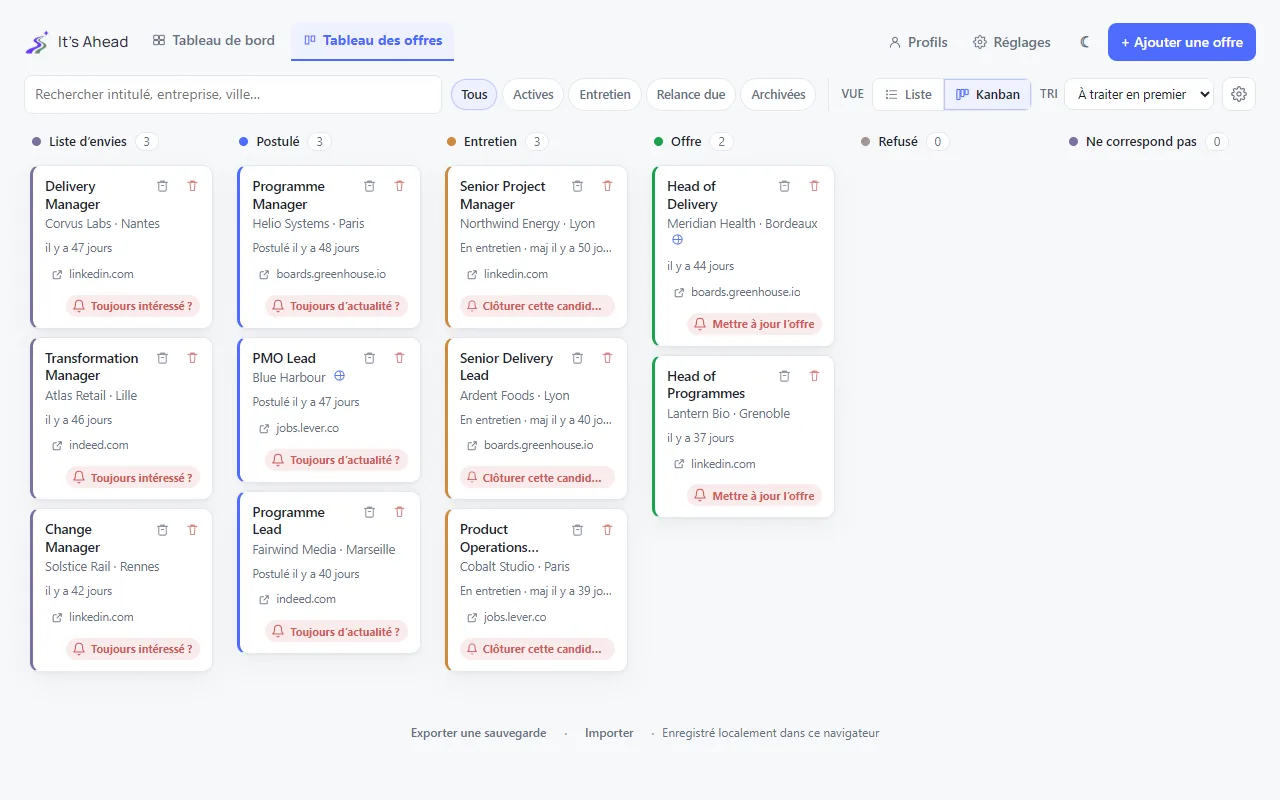This screenshot has height=800, width=1280.
Task: Focus the search offers input field
Action: (x=233, y=94)
